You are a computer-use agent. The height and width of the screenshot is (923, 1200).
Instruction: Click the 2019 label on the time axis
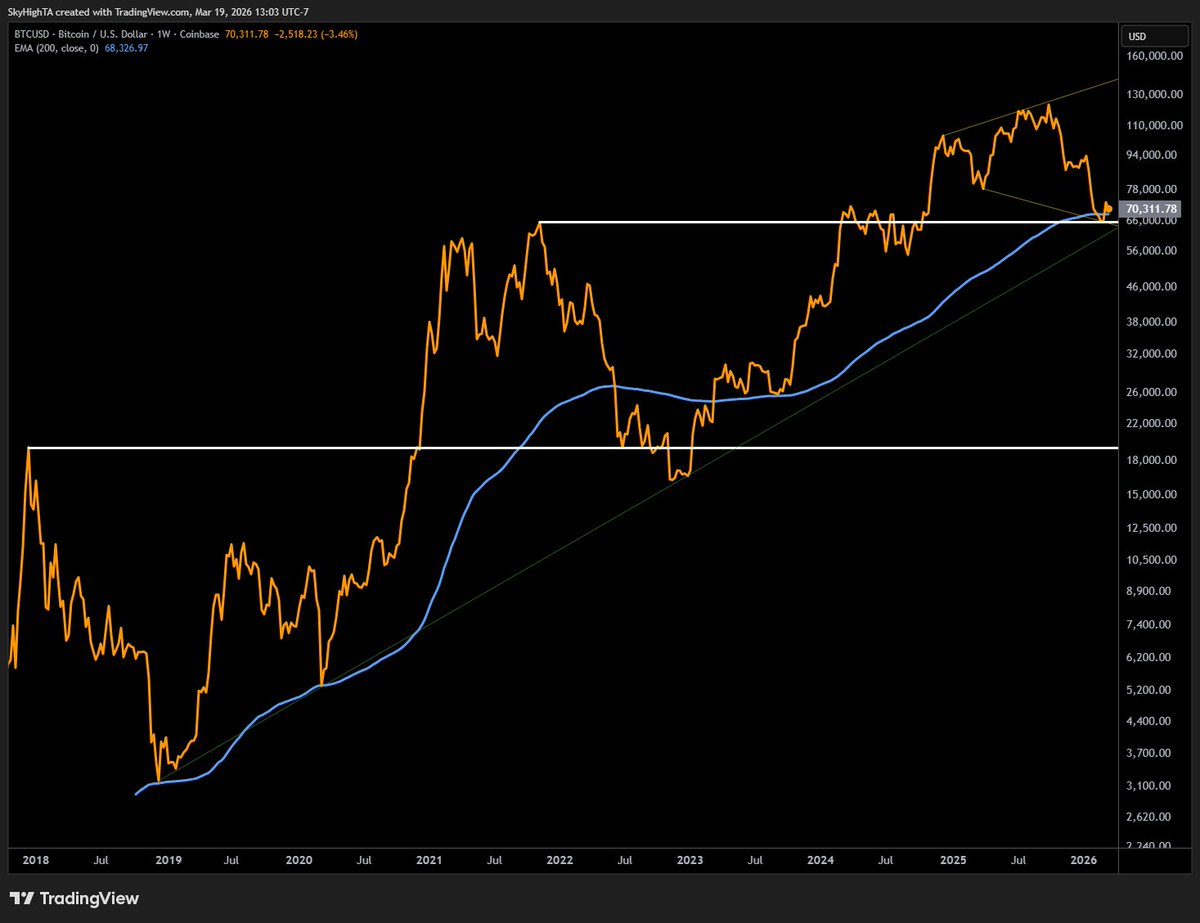coord(168,860)
